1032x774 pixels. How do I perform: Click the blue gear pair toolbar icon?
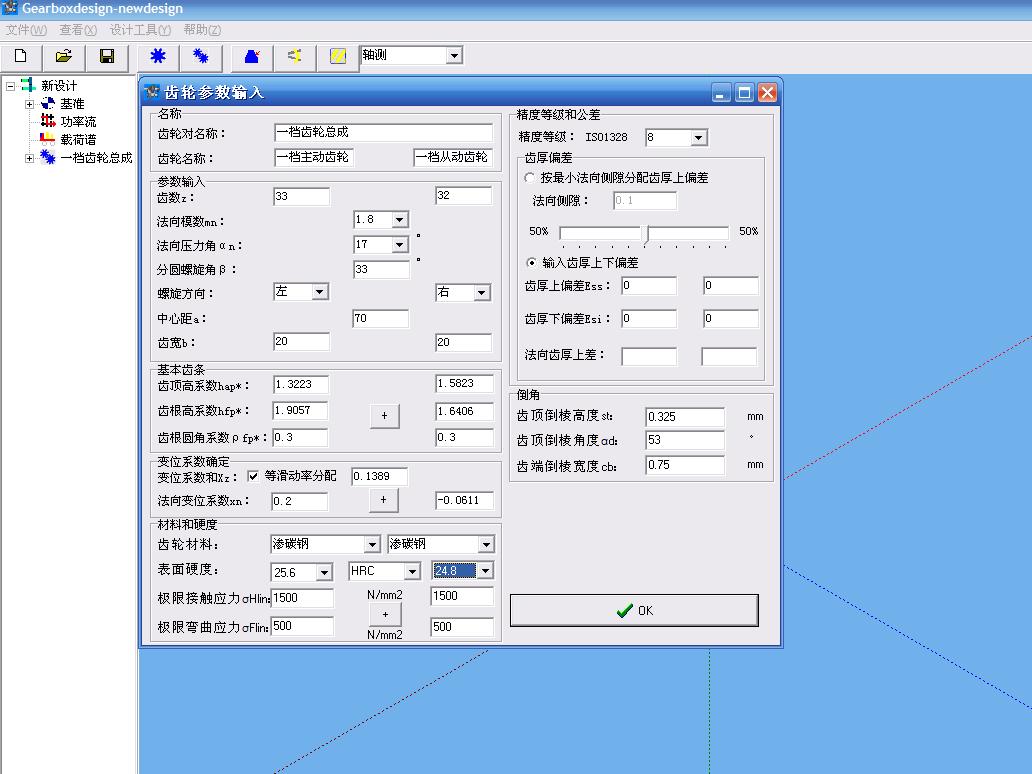(x=201, y=57)
